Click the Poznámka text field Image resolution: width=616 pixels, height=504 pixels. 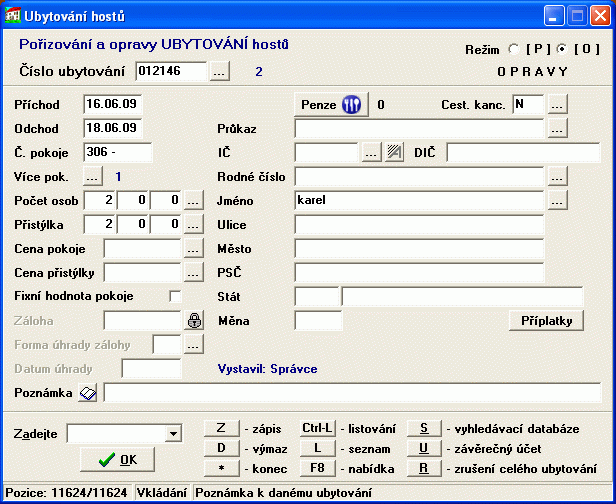(352, 393)
